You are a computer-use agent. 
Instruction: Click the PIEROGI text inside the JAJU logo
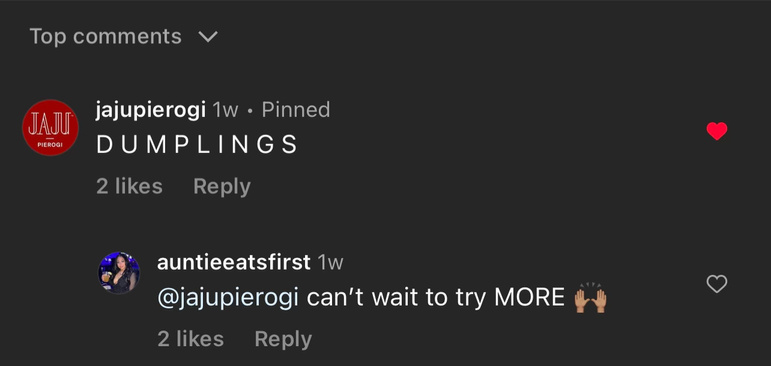tap(50, 146)
